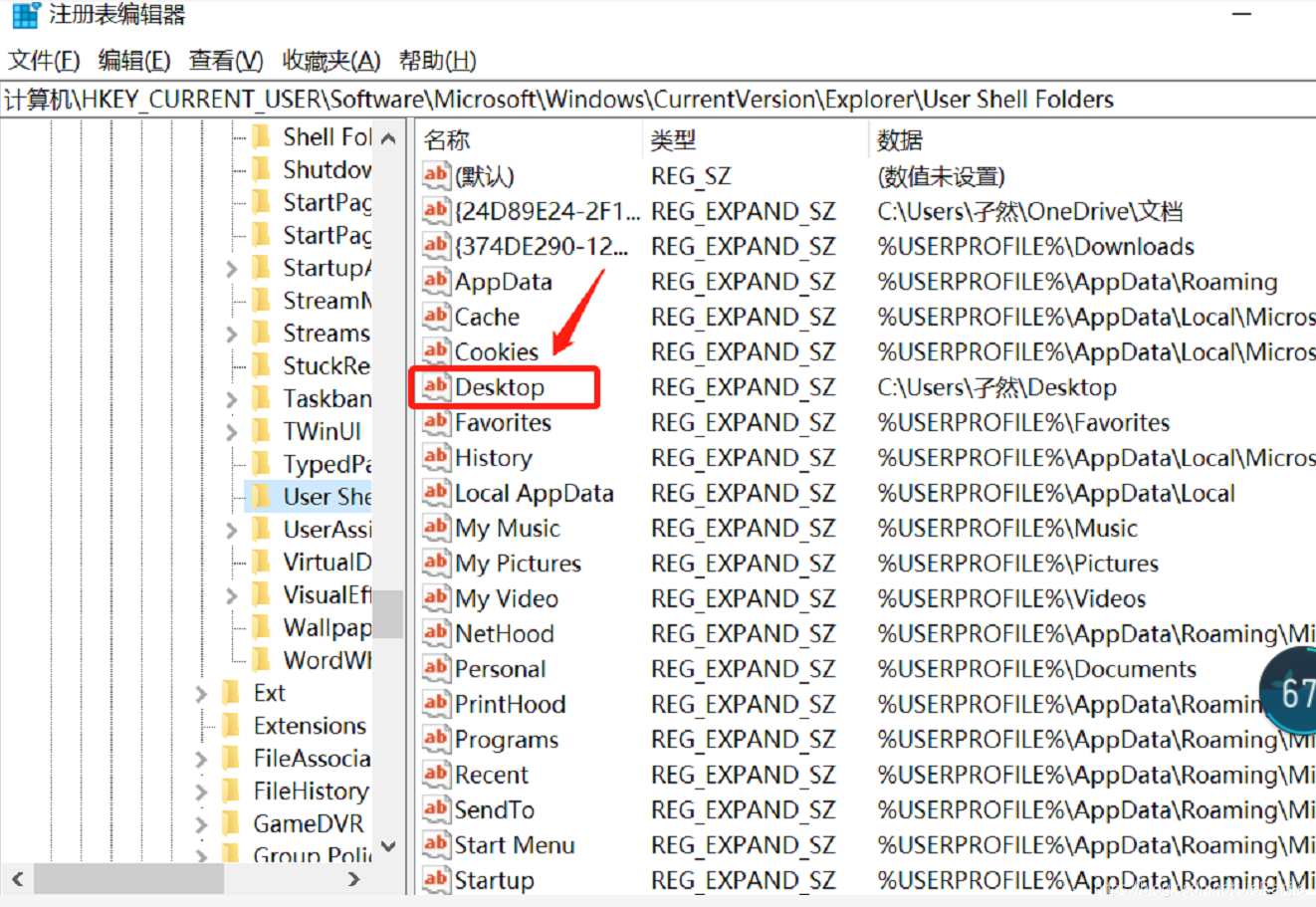Image resolution: width=1316 pixels, height=907 pixels.
Task: Click the ab icon of the History value
Action: 435,457
